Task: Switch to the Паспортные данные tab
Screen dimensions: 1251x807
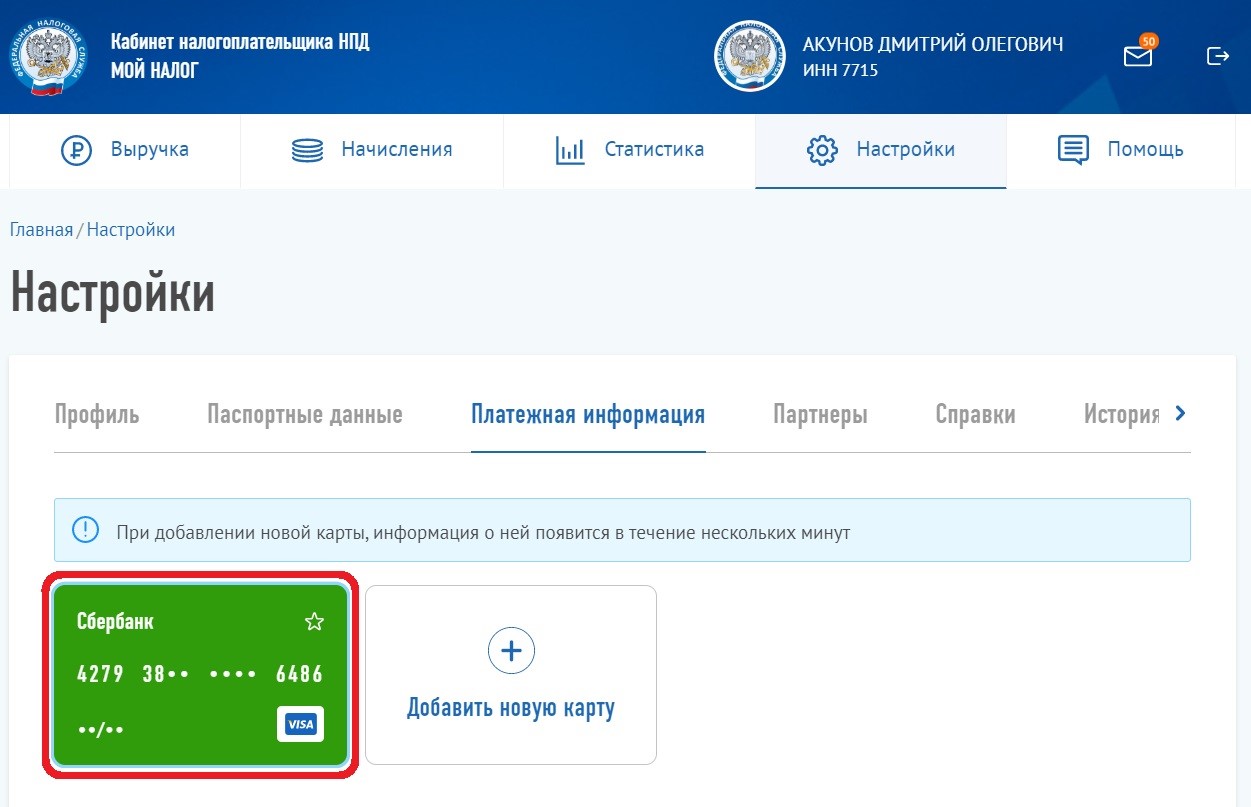Action: click(x=305, y=415)
